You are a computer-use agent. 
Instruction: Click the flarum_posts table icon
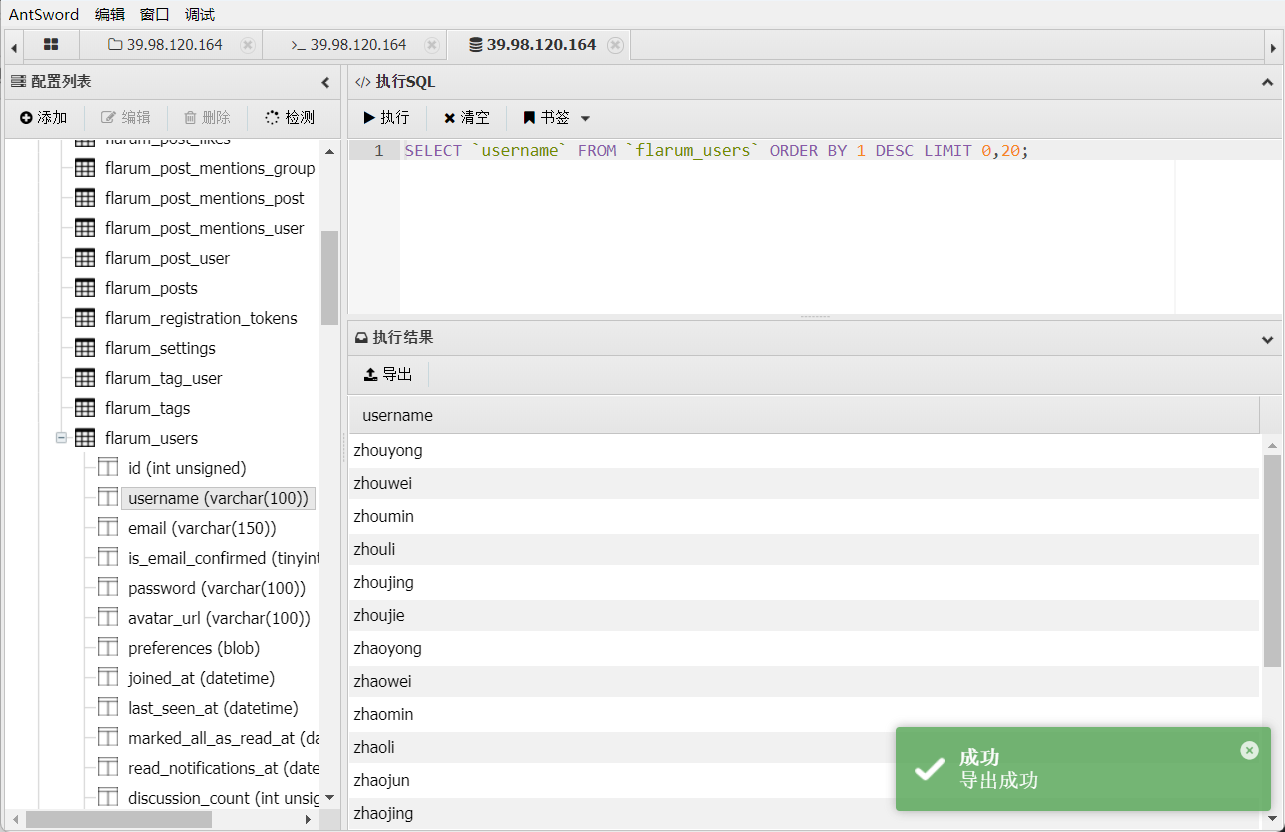[x=85, y=288]
